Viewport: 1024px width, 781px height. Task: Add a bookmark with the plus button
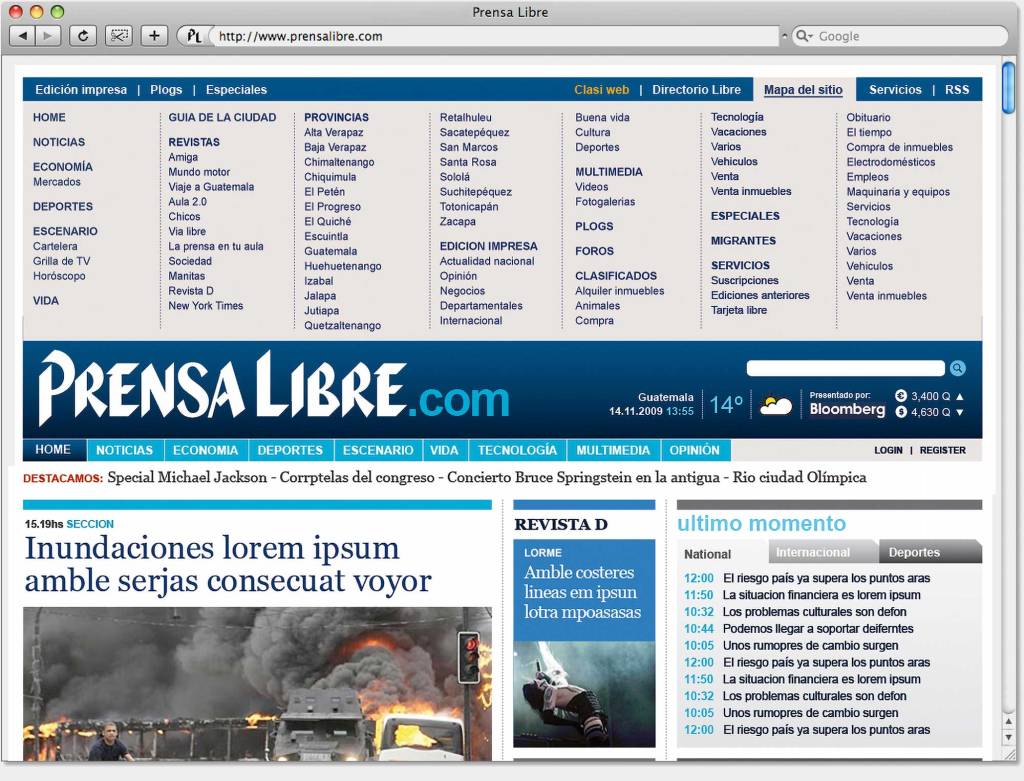pos(154,36)
